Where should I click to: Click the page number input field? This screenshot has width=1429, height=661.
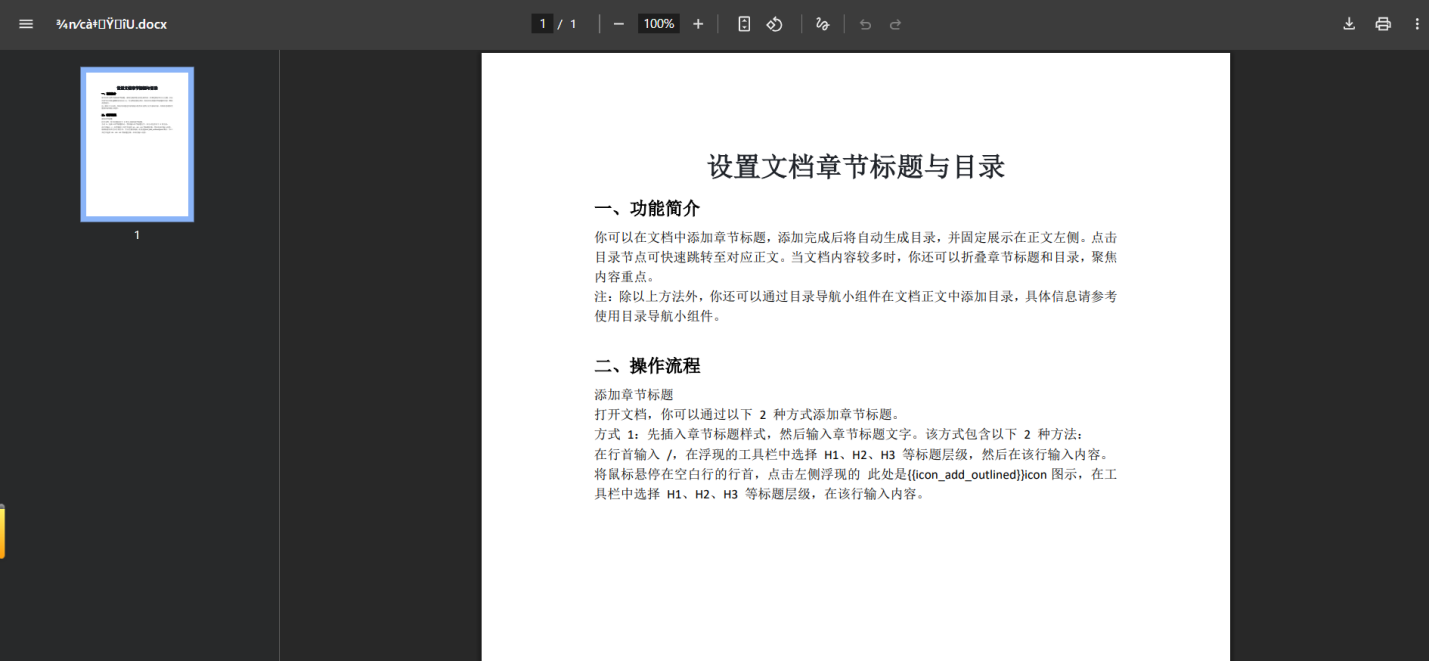pos(541,23)
